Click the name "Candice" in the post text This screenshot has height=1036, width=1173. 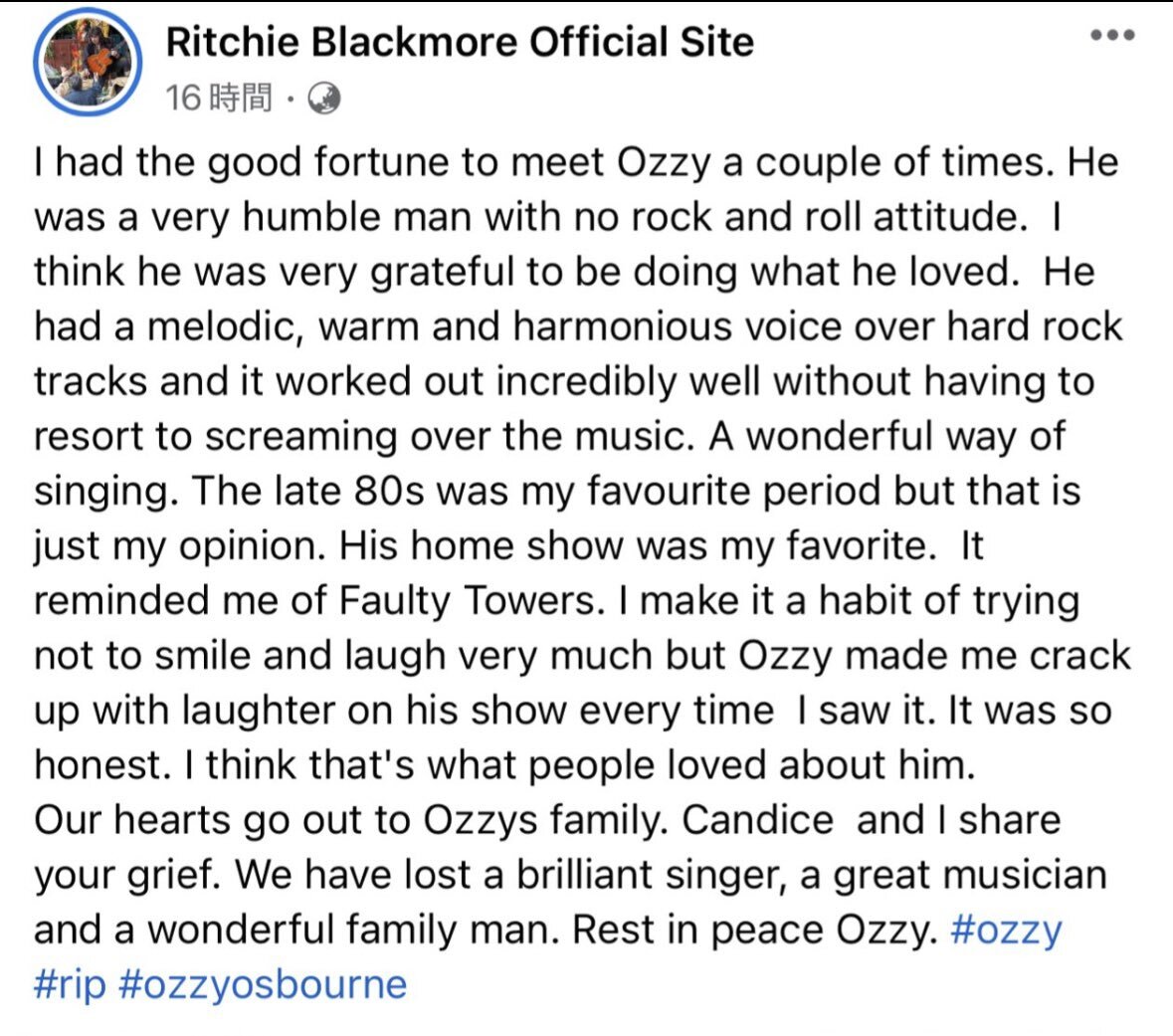758,820
